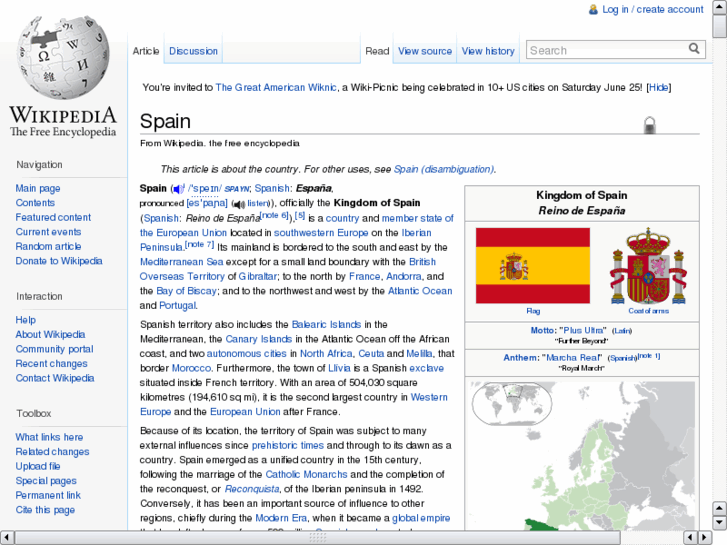The height and width of the screenshot is (545, 727).
Task: Open the global empire link
Action: (x=421, y=518)
